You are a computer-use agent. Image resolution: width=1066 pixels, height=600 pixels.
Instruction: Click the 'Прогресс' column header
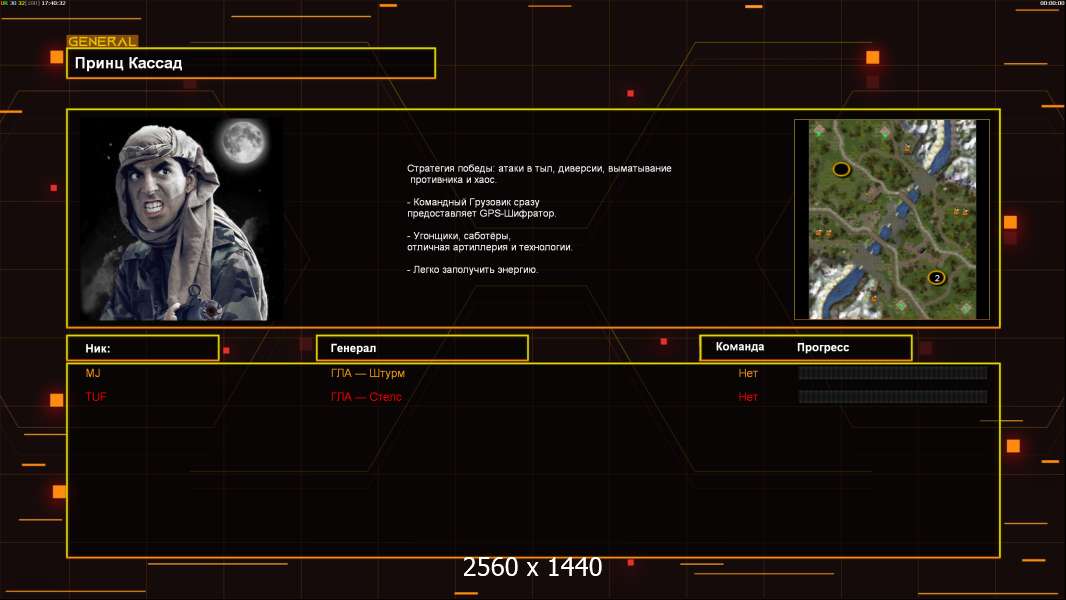823,347
